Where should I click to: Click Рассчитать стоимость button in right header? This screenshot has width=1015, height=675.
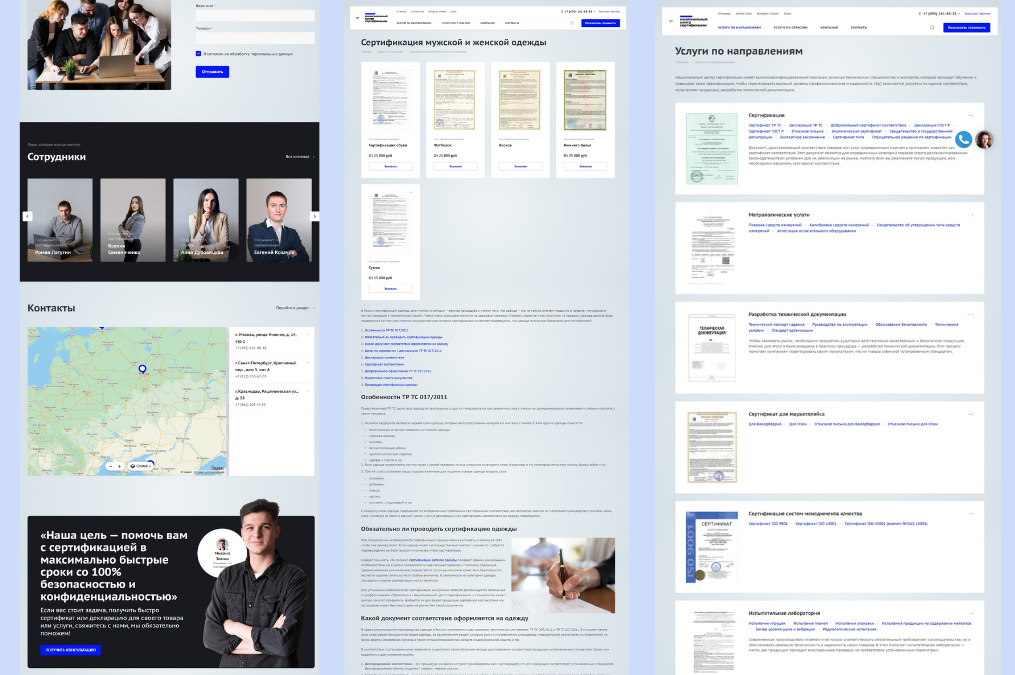pyautogui.click(x=966, y=28)
